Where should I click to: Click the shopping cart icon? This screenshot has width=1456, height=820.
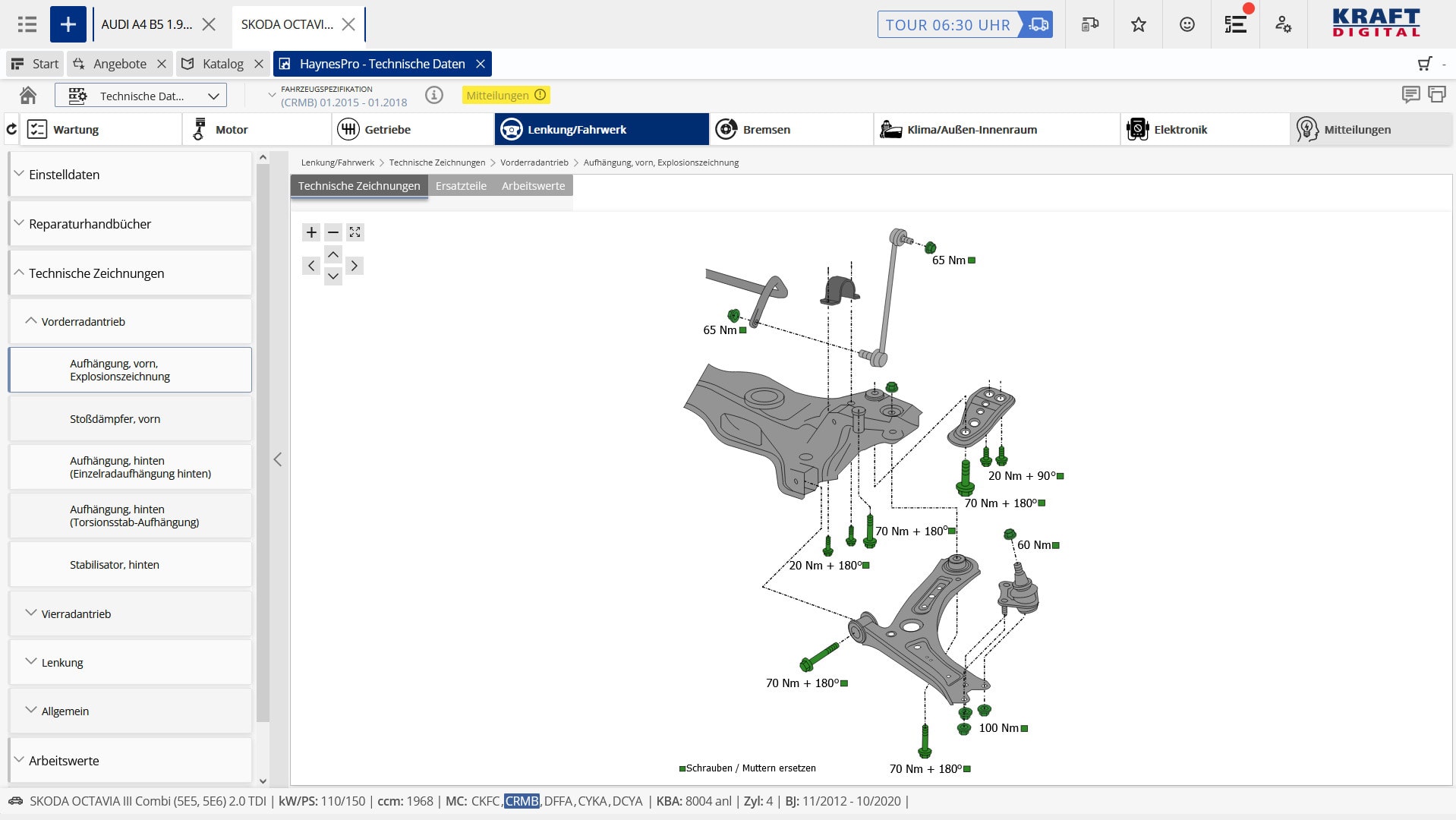(1425, 64)
